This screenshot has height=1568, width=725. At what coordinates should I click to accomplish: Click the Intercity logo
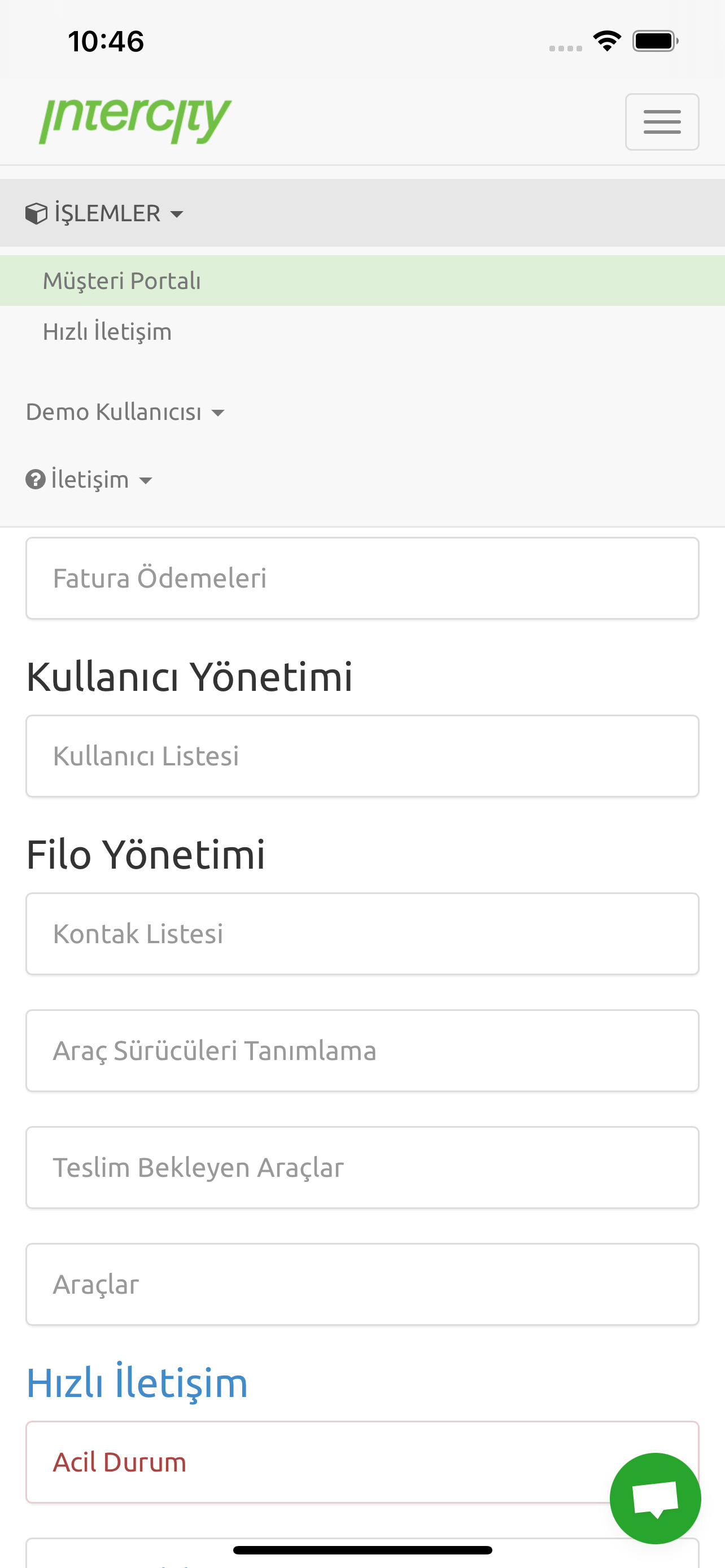point(135,121)
